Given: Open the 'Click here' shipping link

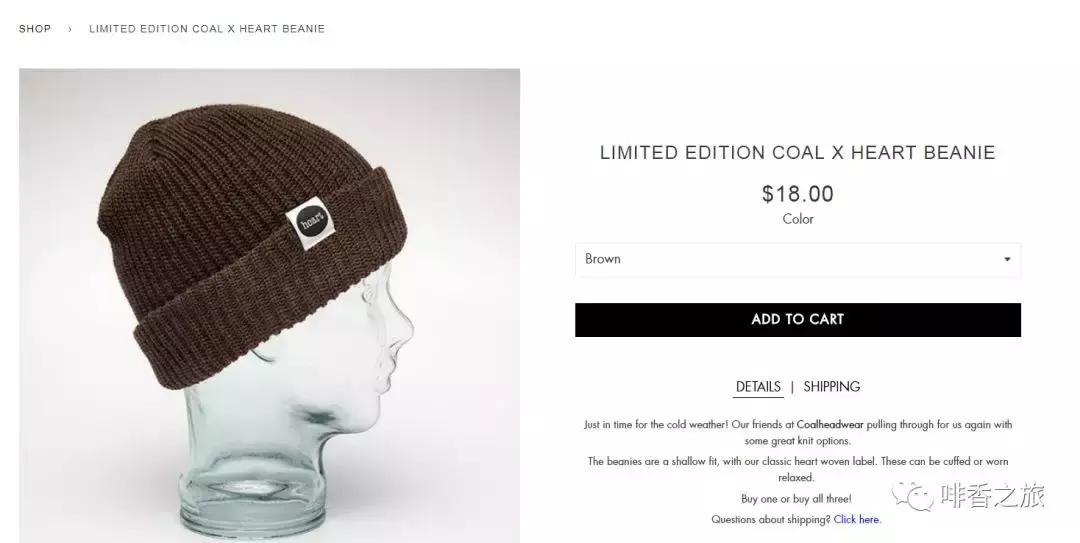Looking at the screenshot, I should [857, 520].
